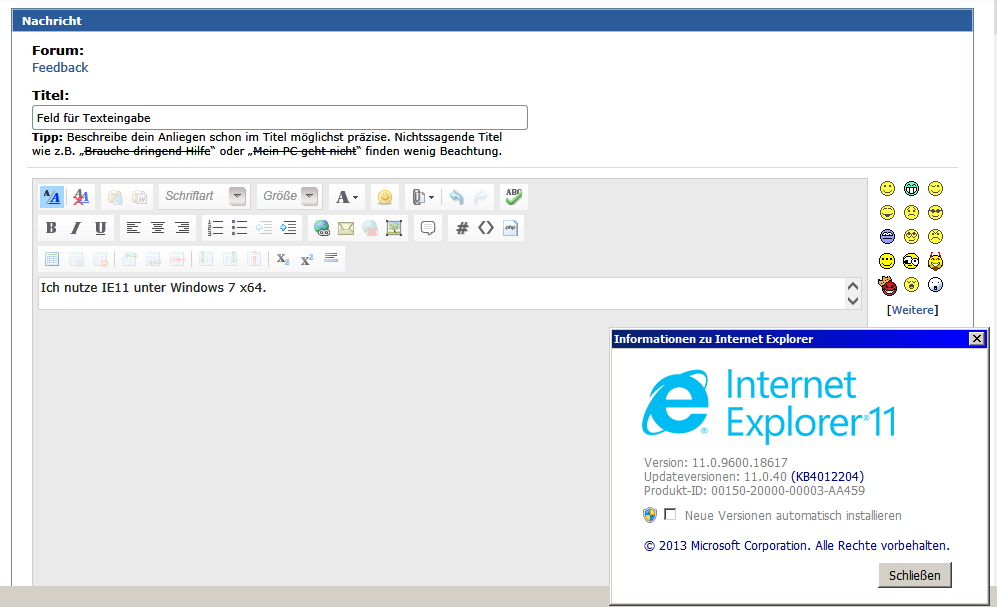
Task: Click paste from Word icon
Action: click(139, 197)
